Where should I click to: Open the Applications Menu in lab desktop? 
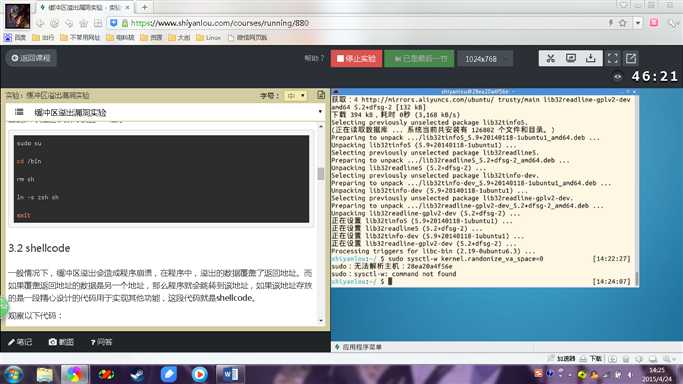(x=358, y=347)
